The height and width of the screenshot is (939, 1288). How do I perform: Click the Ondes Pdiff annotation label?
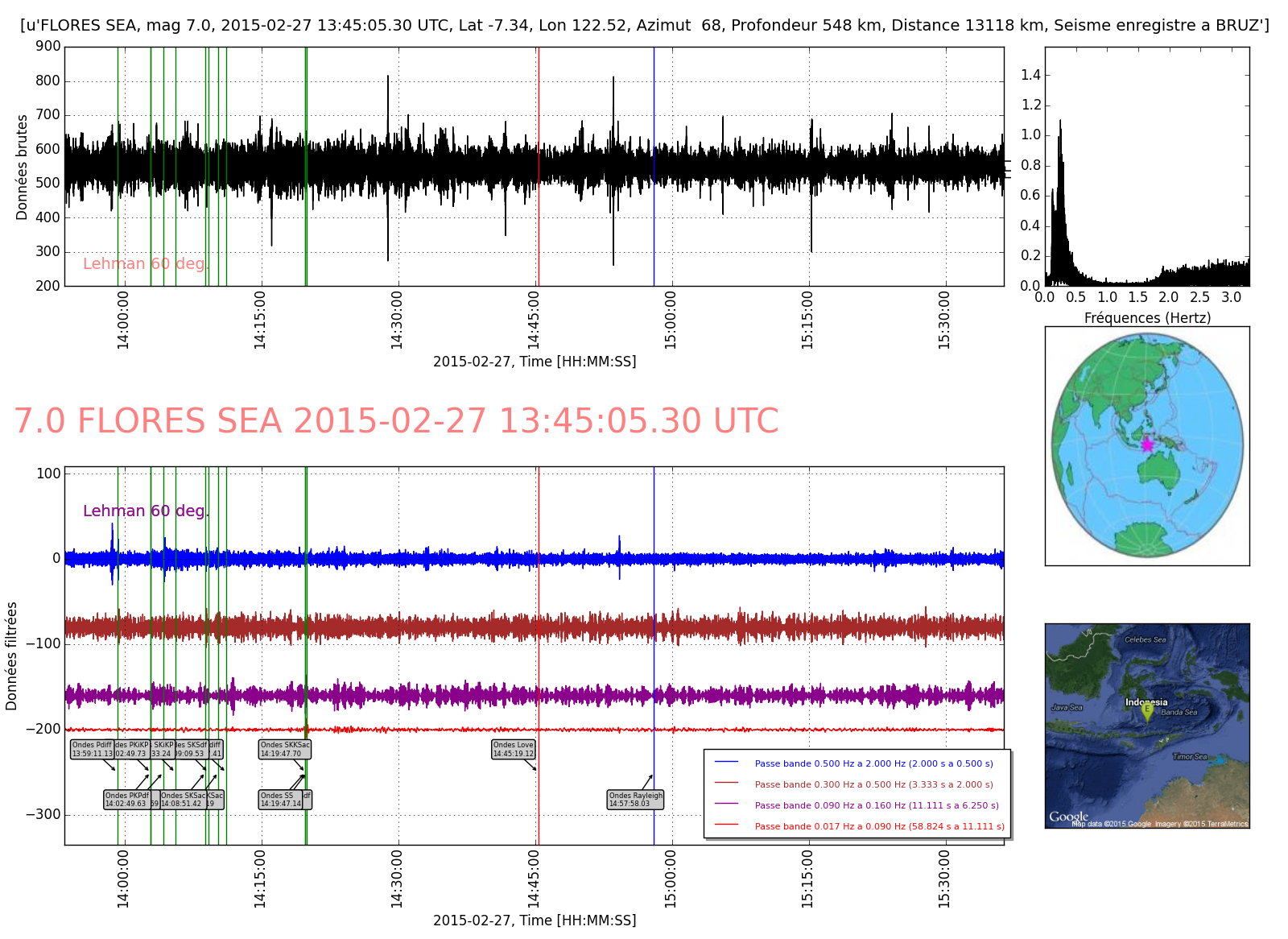pos(92,750)
